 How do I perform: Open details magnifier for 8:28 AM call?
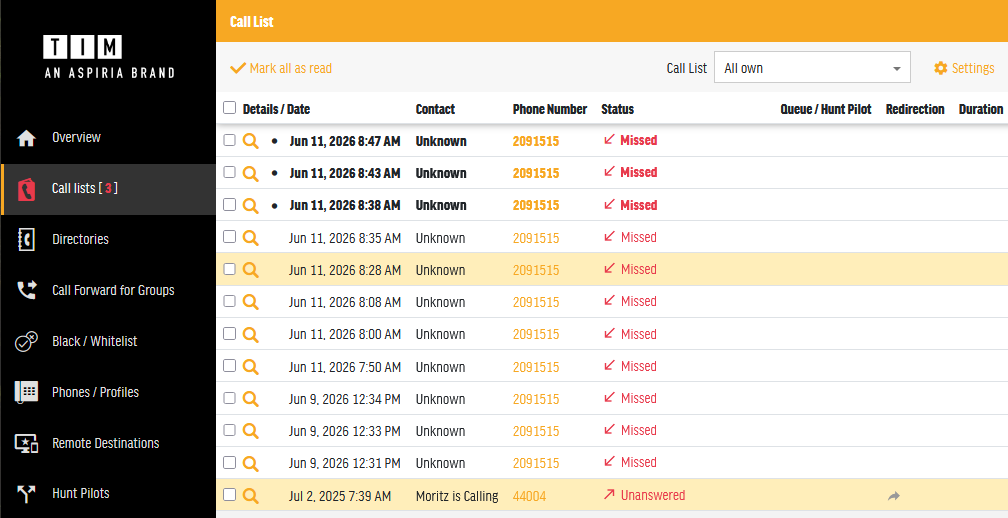tap(251, 270)
